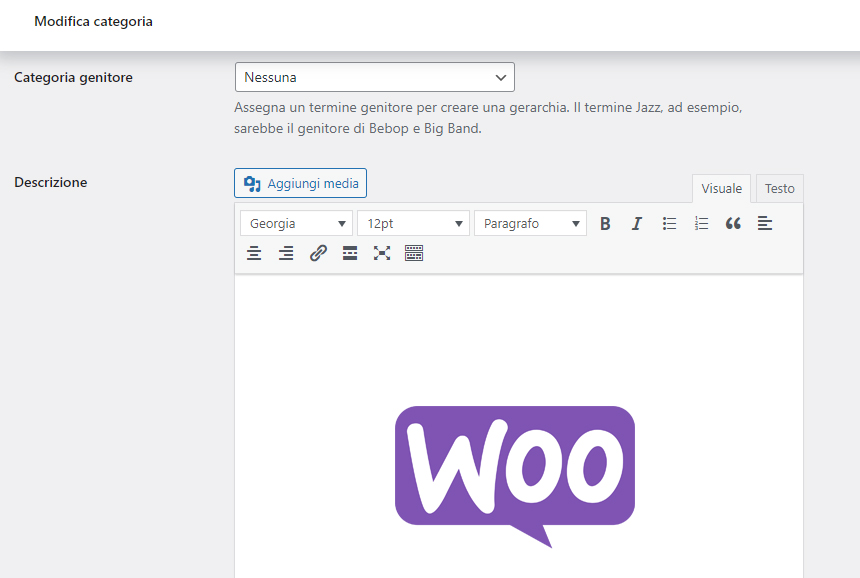The height and width of the screenshot is (578, 860).
Task: Click the help text about Jazz hierarchy
Action: [488, 118]
